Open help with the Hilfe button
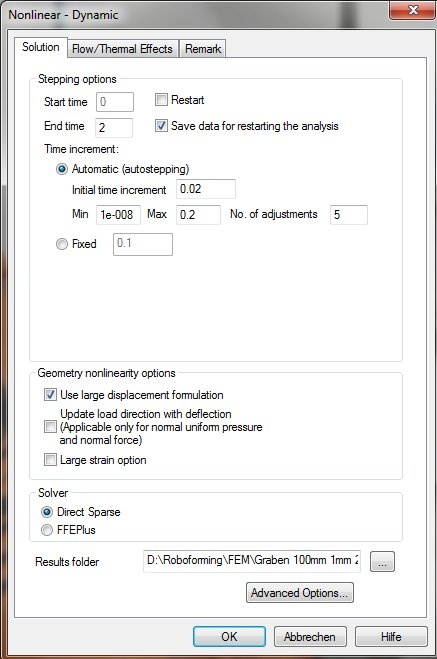Image resolution: width=437 pixels, height=659 pixels. [391, 636]
